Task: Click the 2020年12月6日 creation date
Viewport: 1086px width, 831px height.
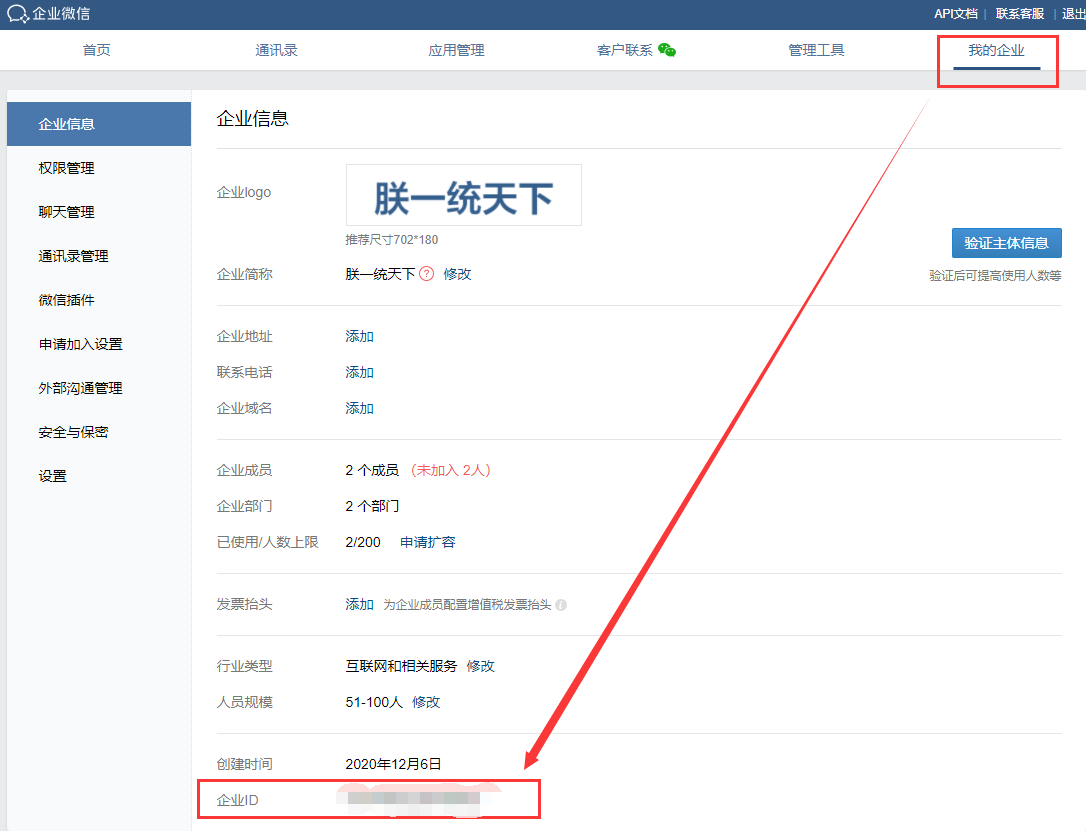Action: (393, 764)
